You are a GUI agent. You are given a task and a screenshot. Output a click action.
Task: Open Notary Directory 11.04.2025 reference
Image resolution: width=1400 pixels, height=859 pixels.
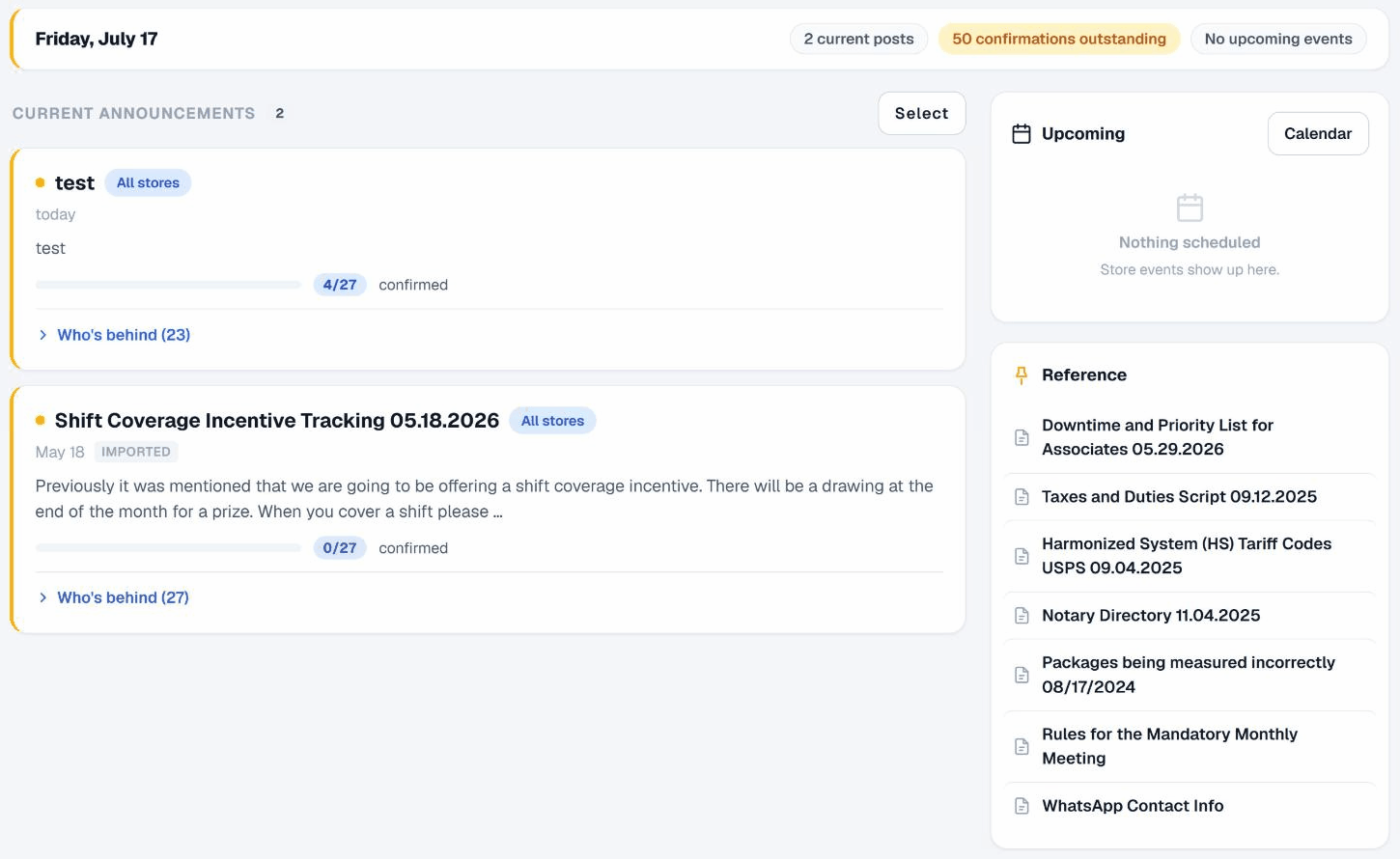(x=1190, y=616)
